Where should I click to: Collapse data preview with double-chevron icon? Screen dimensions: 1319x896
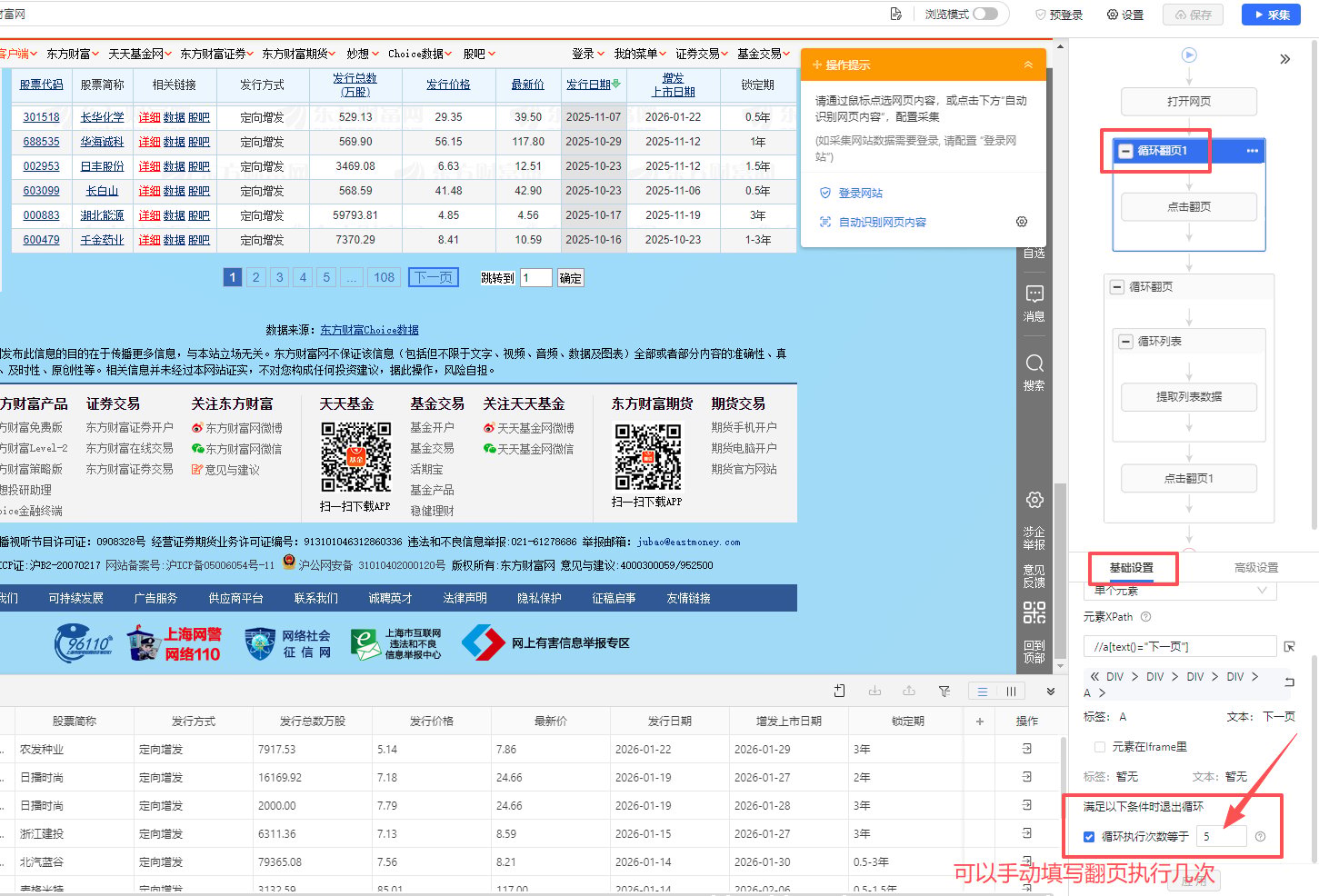pos(1051,692)
